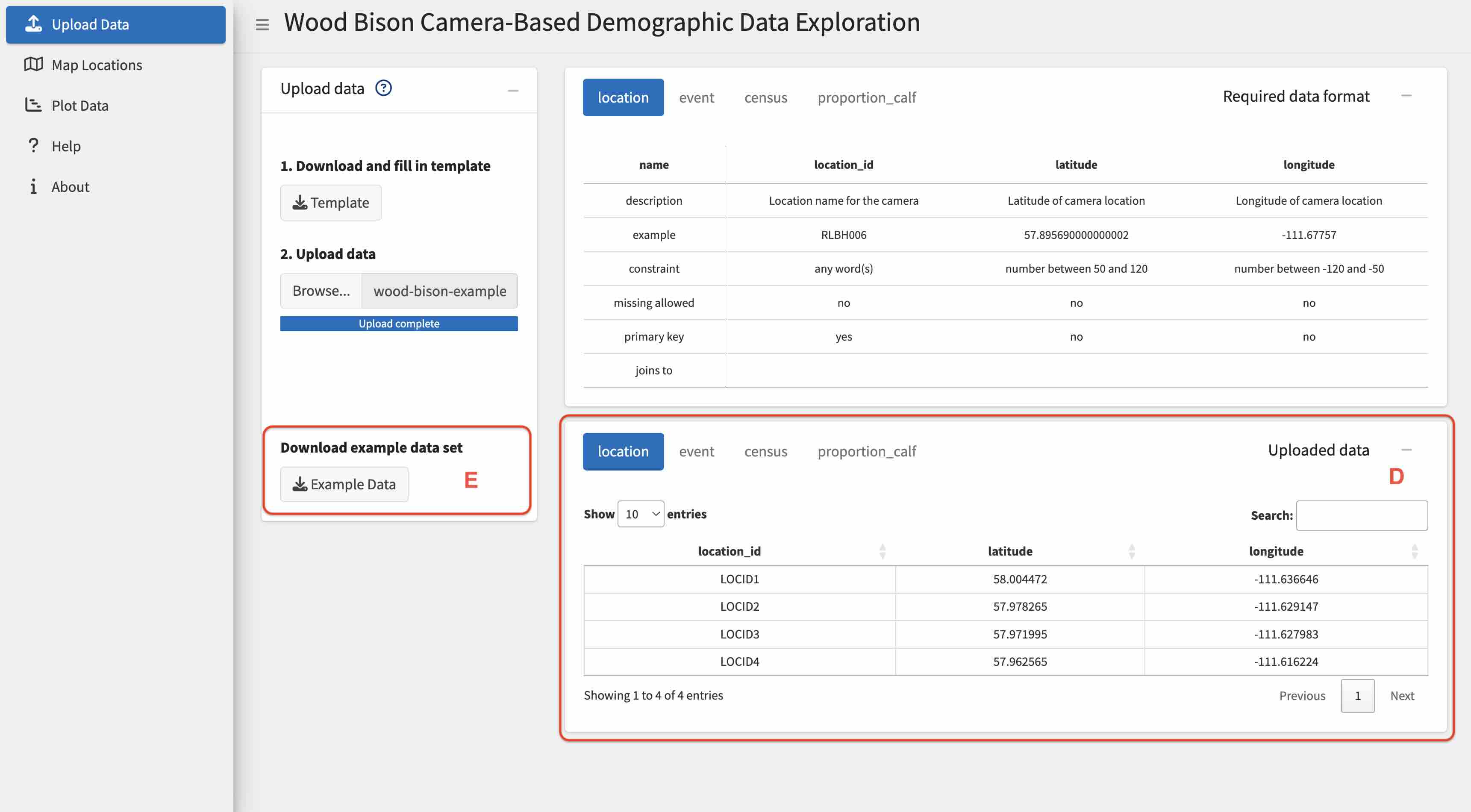Open the Show entries dropdown
1471x812 pixels.
click(641, 514)
